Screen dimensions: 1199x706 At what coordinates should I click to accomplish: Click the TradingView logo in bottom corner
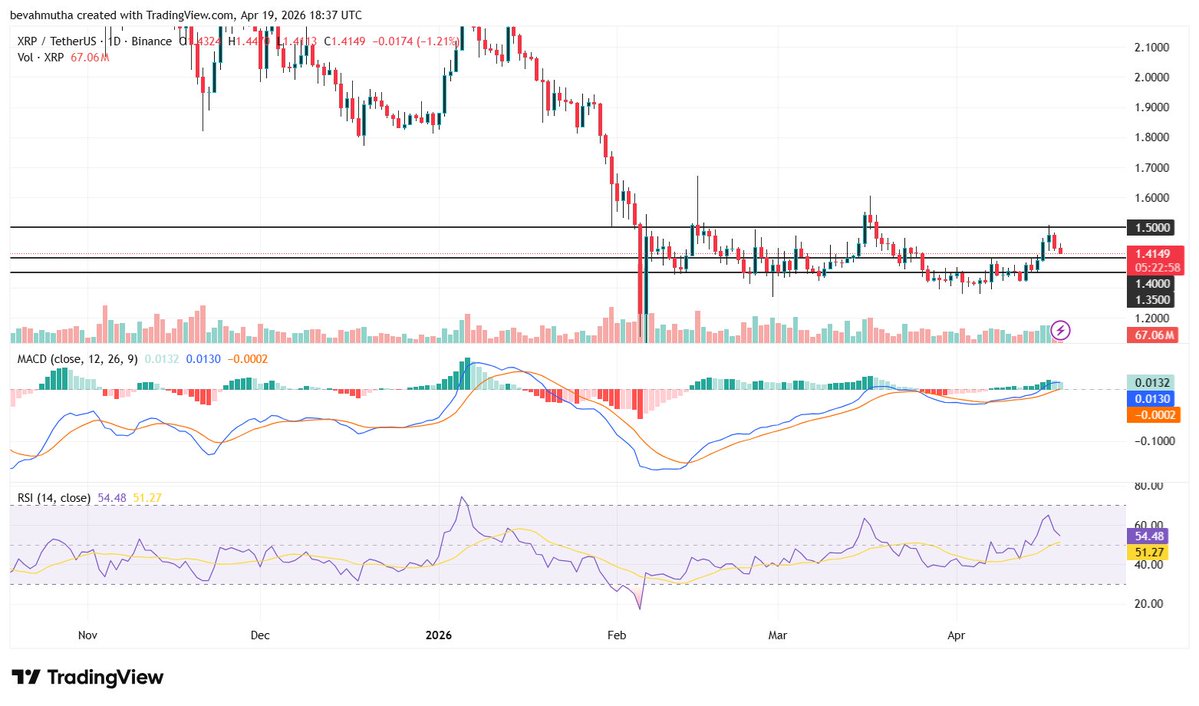click(x=87, y=678)
